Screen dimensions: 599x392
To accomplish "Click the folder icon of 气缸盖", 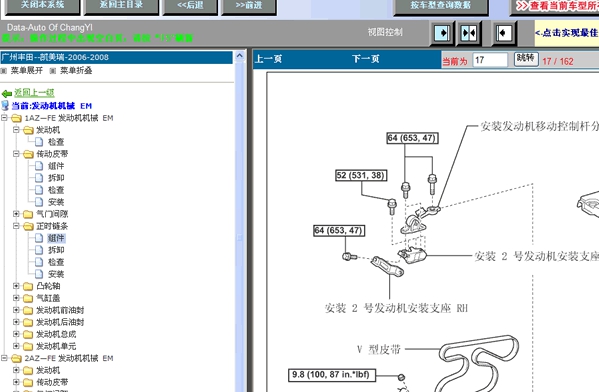I will point(28,298).
